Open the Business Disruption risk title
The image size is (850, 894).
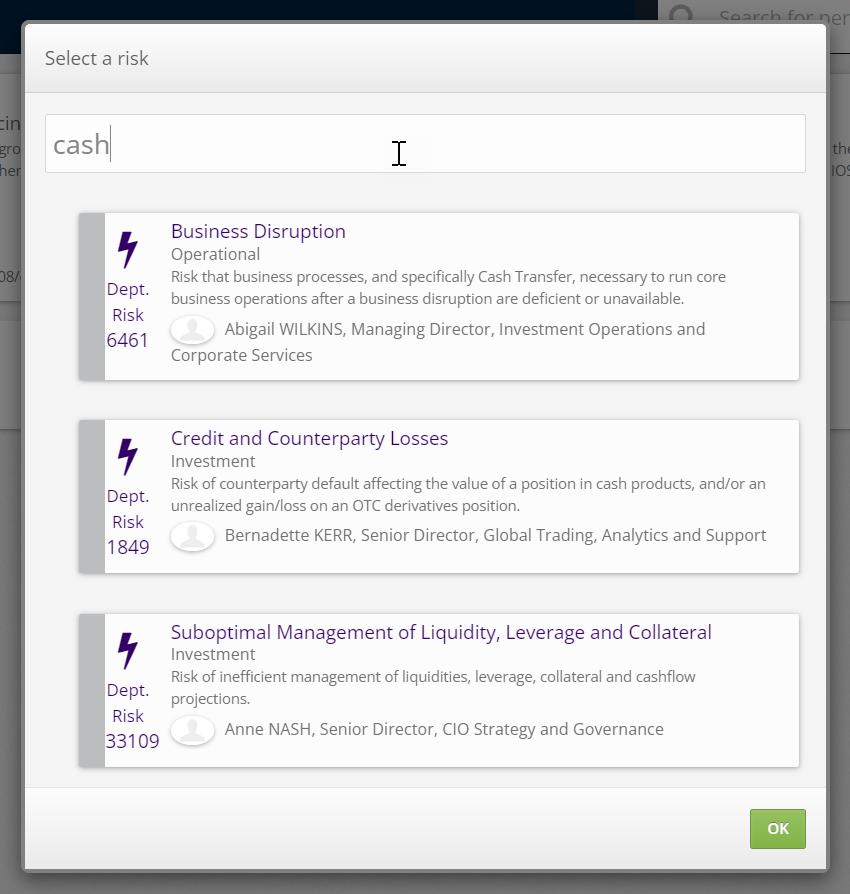coord(258,231)
